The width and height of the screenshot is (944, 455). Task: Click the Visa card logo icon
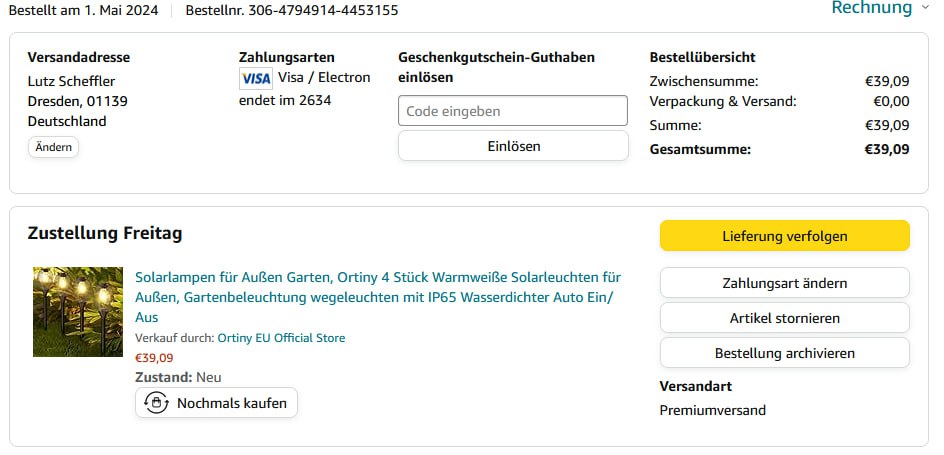pyautogui.click(x=257, y=78)
